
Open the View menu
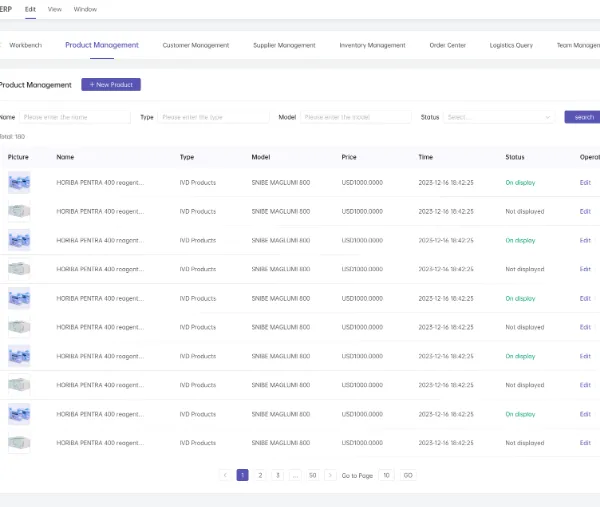coord(55,9)
